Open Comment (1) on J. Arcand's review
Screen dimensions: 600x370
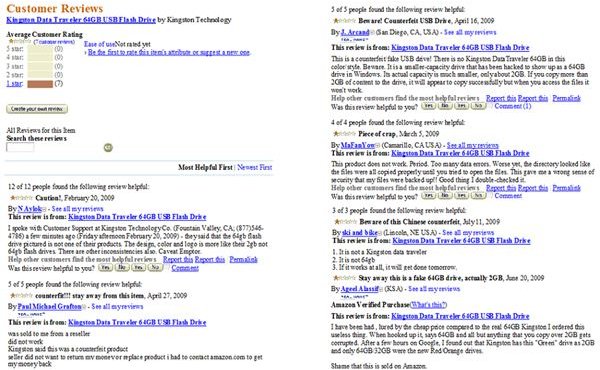pos(513,106)
